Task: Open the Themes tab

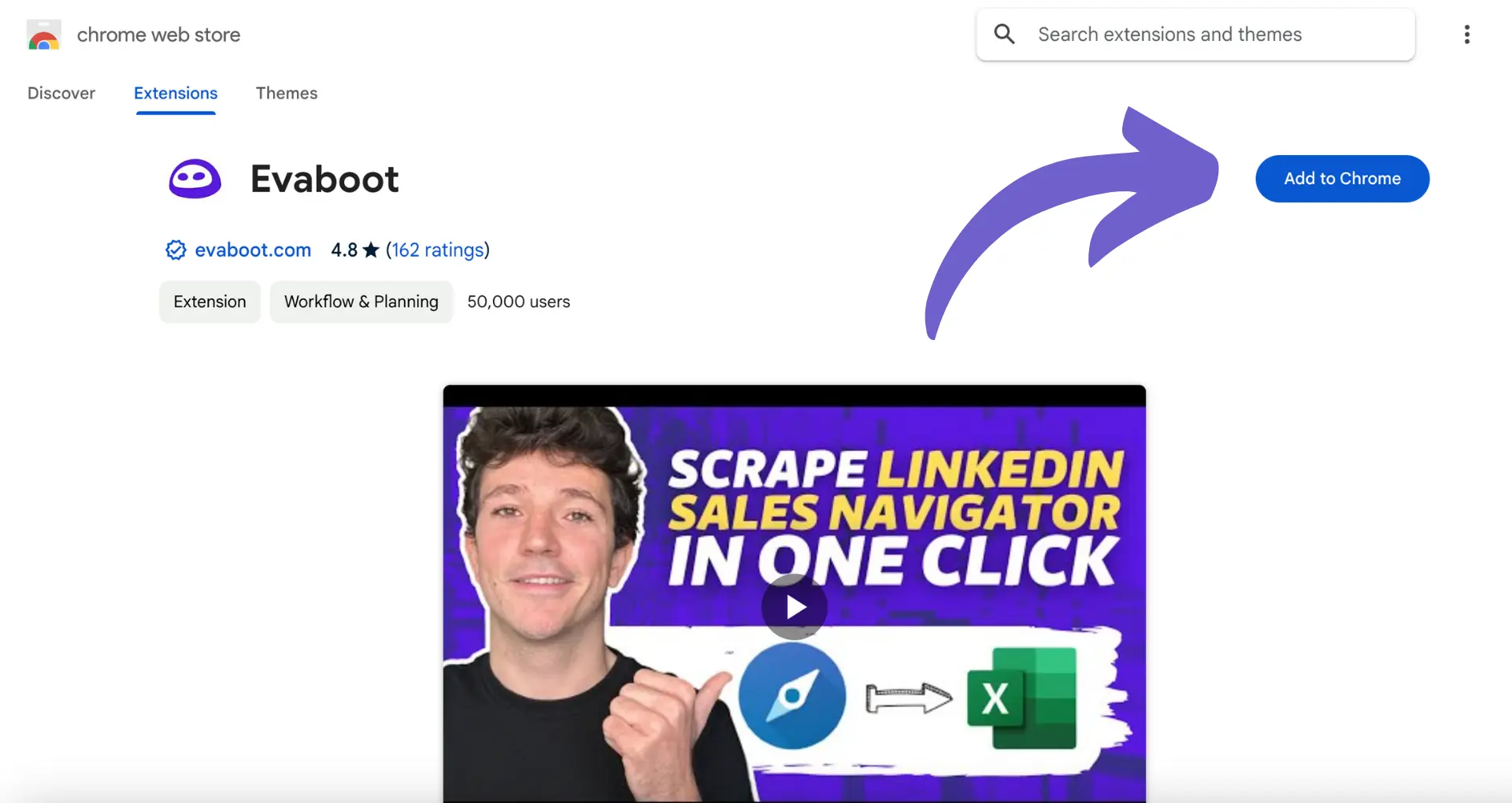Action: [287, 93]
